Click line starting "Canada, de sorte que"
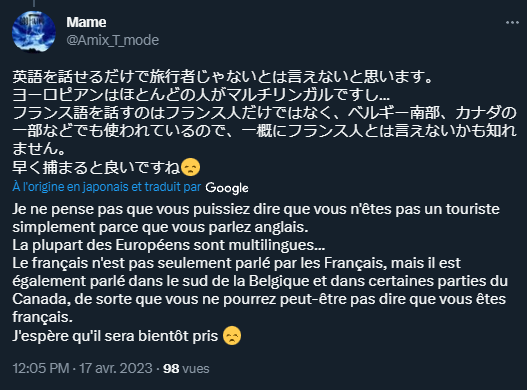The image size is (527, 390). (259, 299)
